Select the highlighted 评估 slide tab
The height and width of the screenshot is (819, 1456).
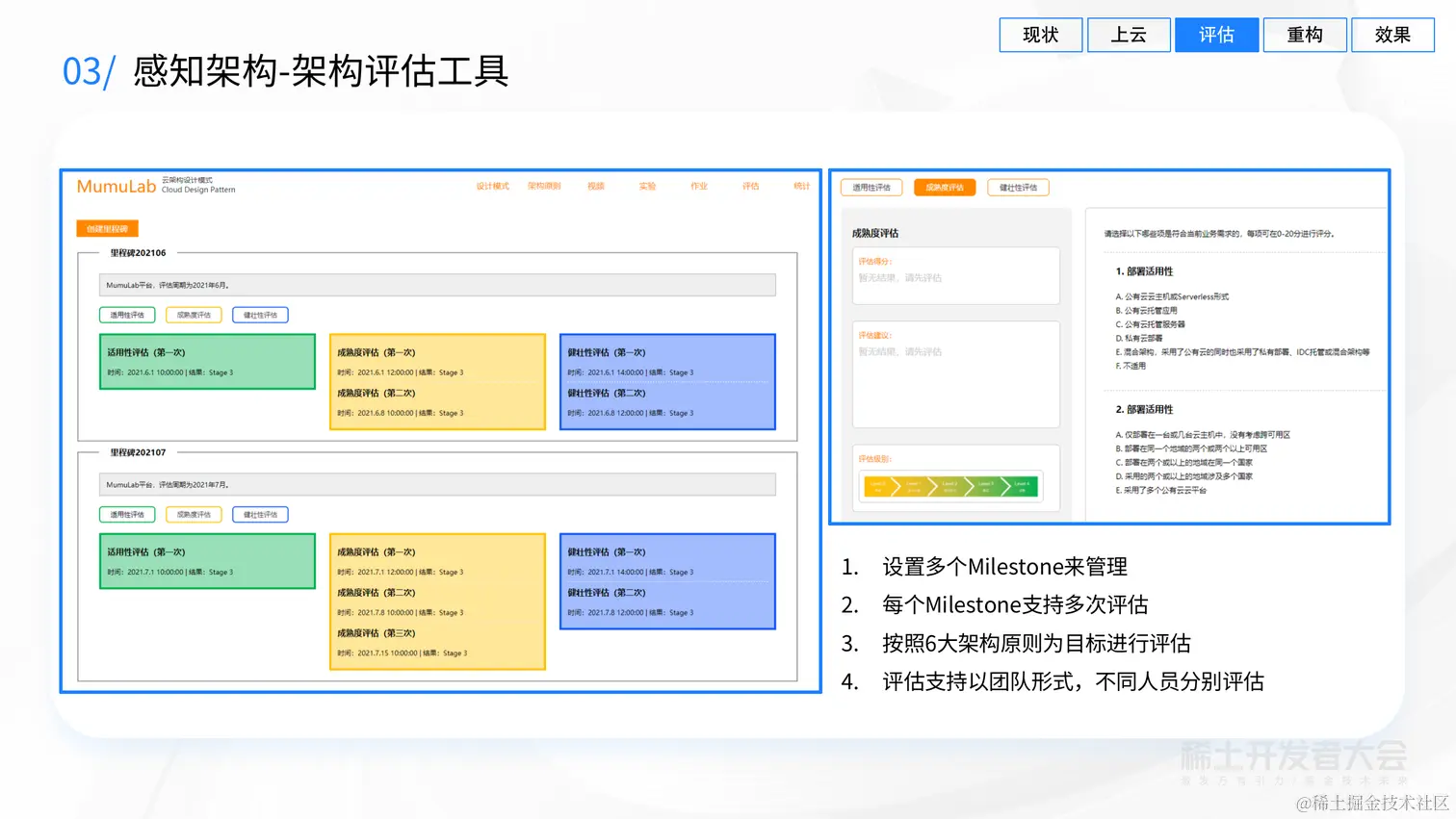click(1216, 35)
